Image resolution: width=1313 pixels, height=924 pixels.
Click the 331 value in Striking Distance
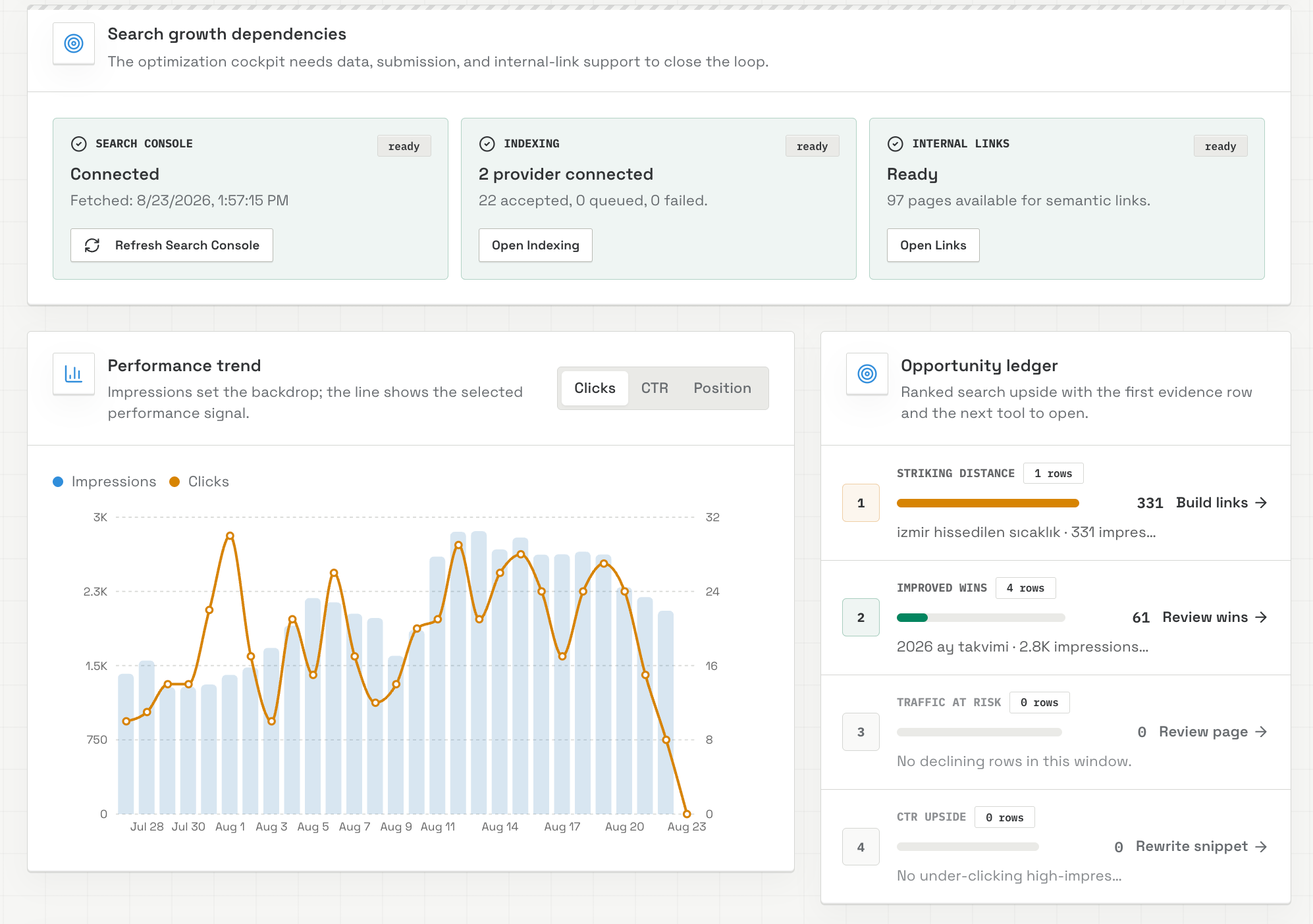pyautogui.click(x=1150, y=503)
